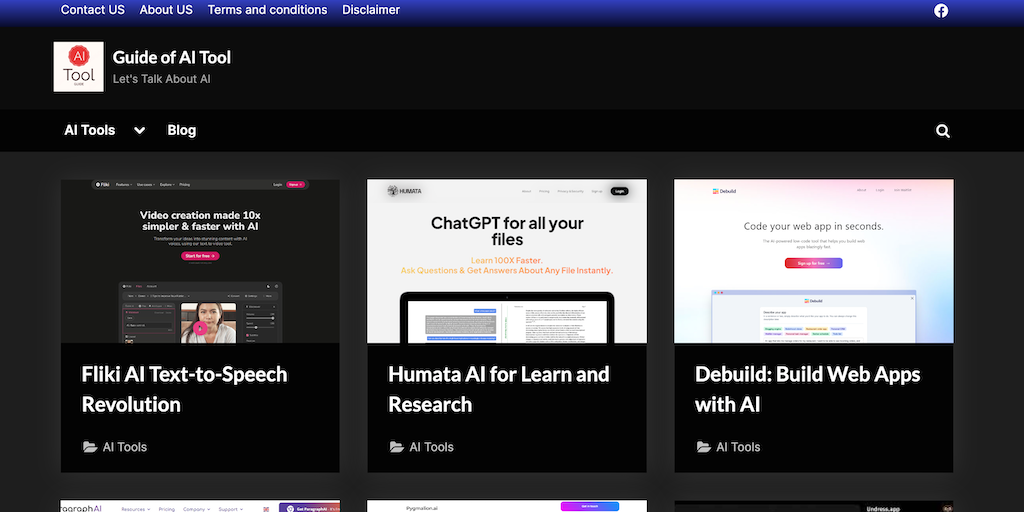
Task: Click folder icon under Fliki AI card
Action: click(x=89, y=447)
